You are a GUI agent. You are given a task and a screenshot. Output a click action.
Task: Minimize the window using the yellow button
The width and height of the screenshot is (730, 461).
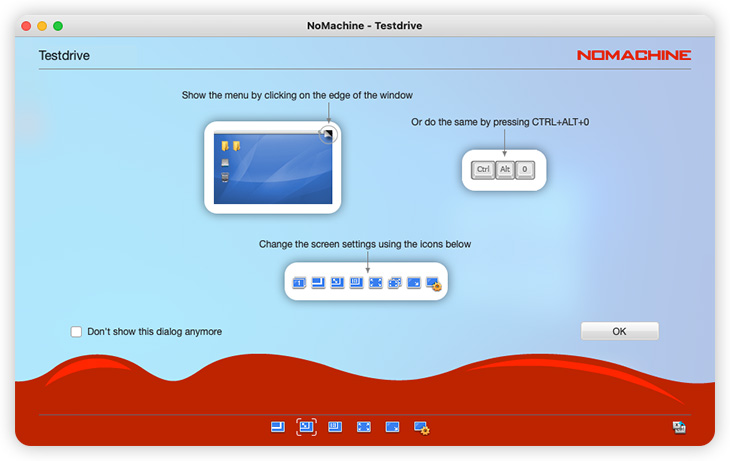tap(42, 25)
